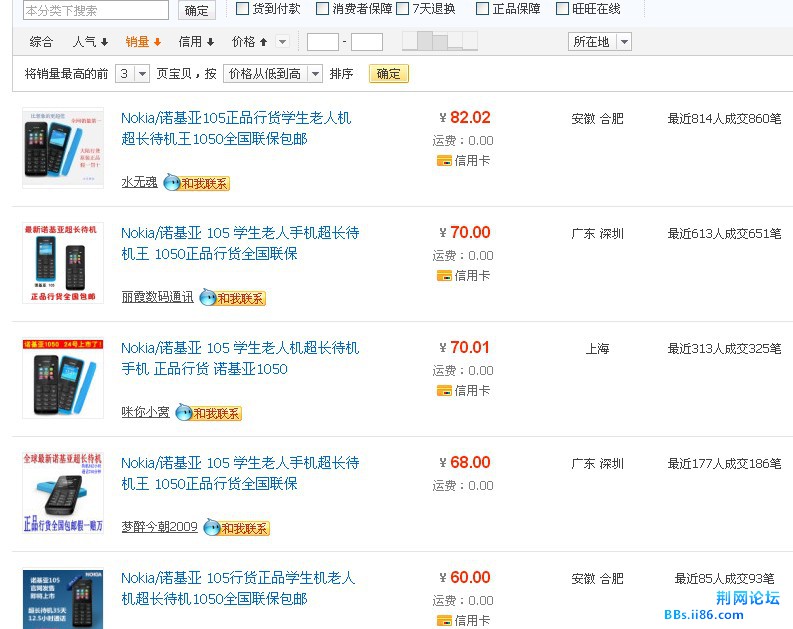Click the price distribution bar chart
The height and width of the screenshot is (629, 793).
[x=439, y=41]
